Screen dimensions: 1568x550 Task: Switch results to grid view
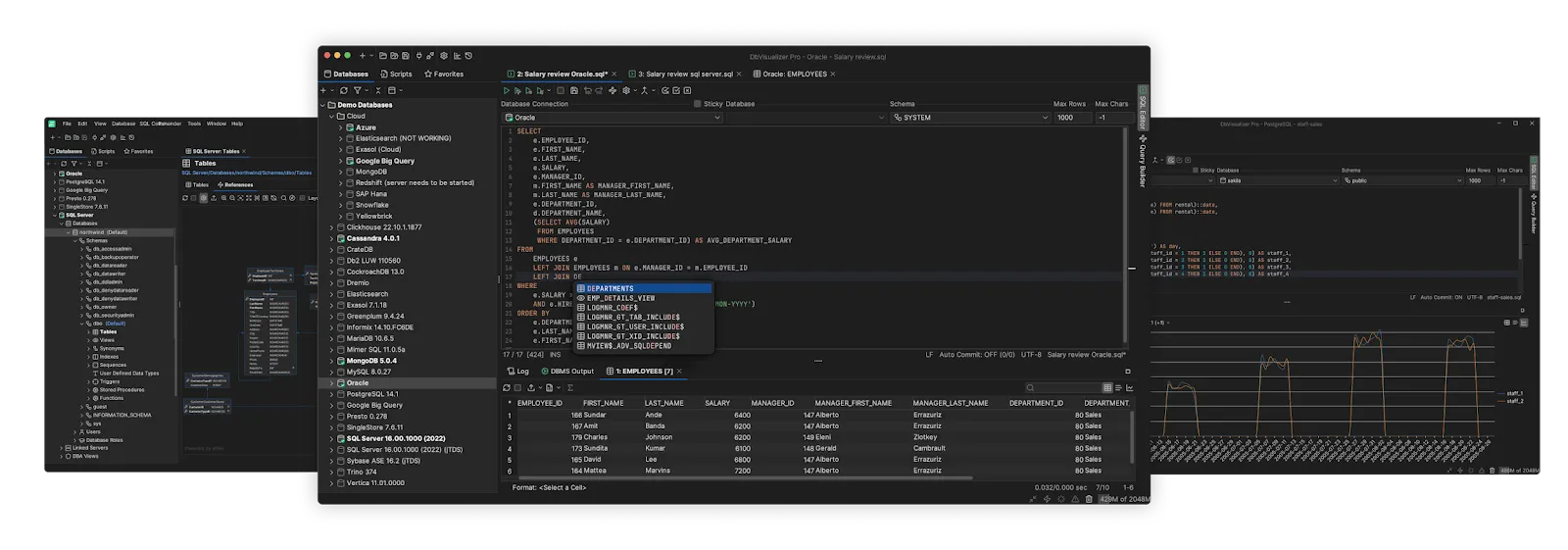[1107, 387]
